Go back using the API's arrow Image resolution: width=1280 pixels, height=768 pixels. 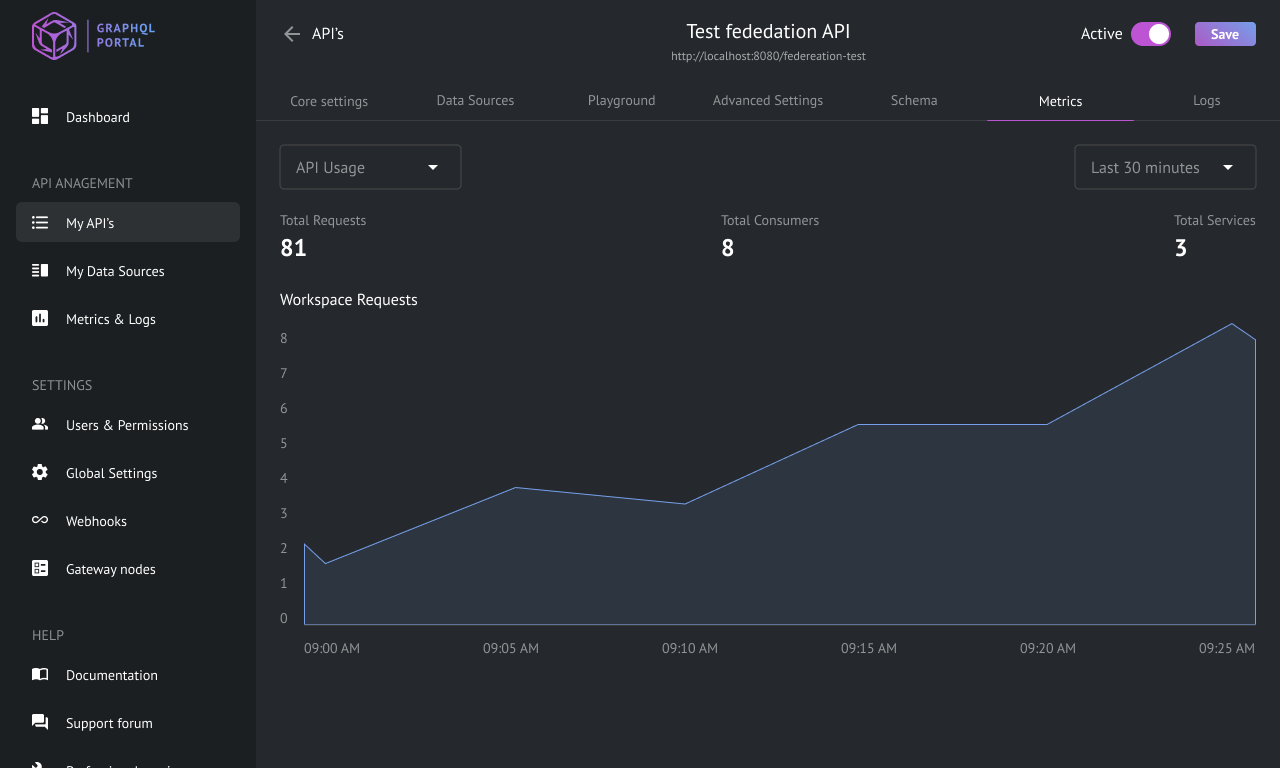(x=292, y=34)
